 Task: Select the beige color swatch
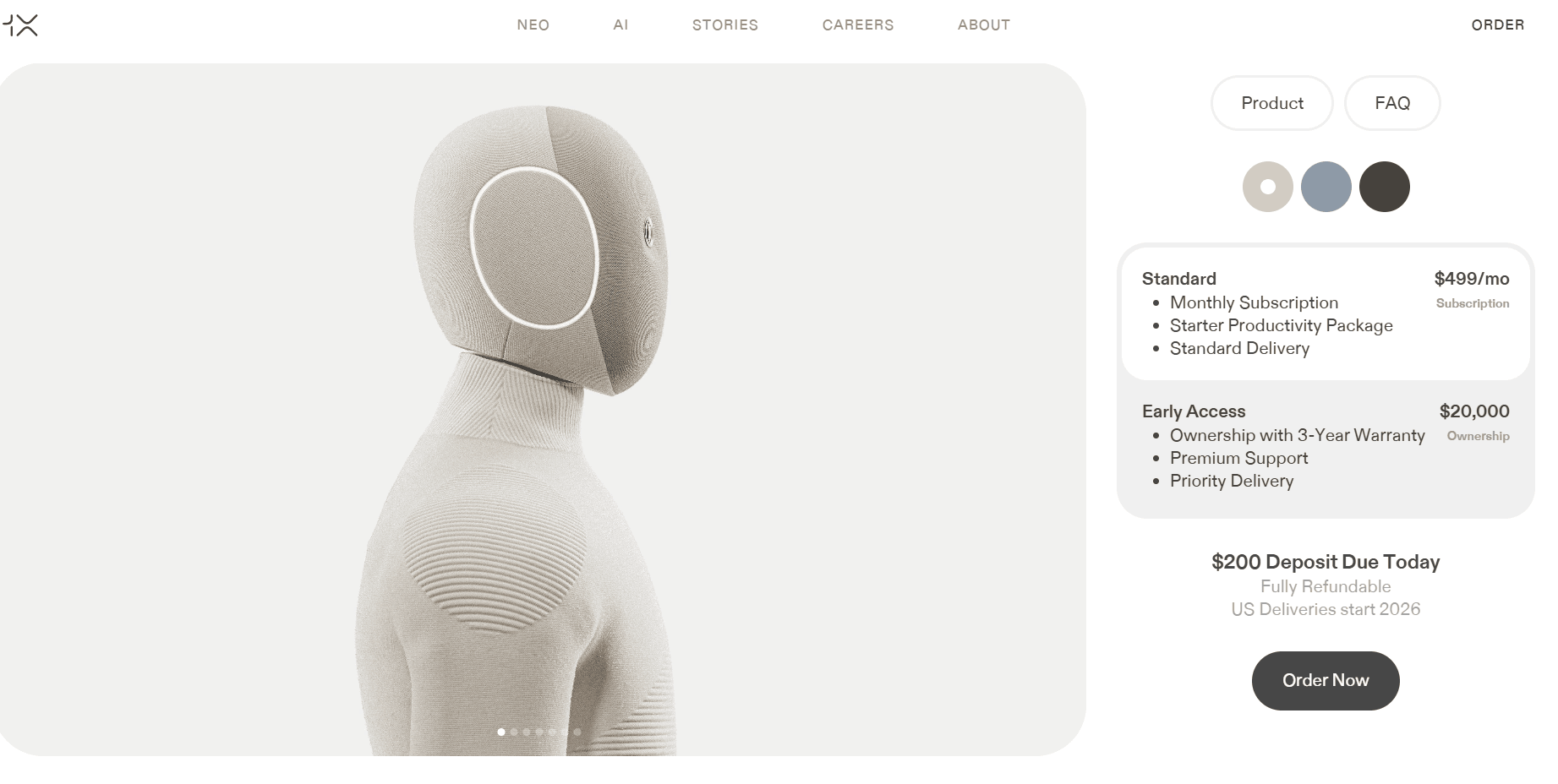[1268, 187]
